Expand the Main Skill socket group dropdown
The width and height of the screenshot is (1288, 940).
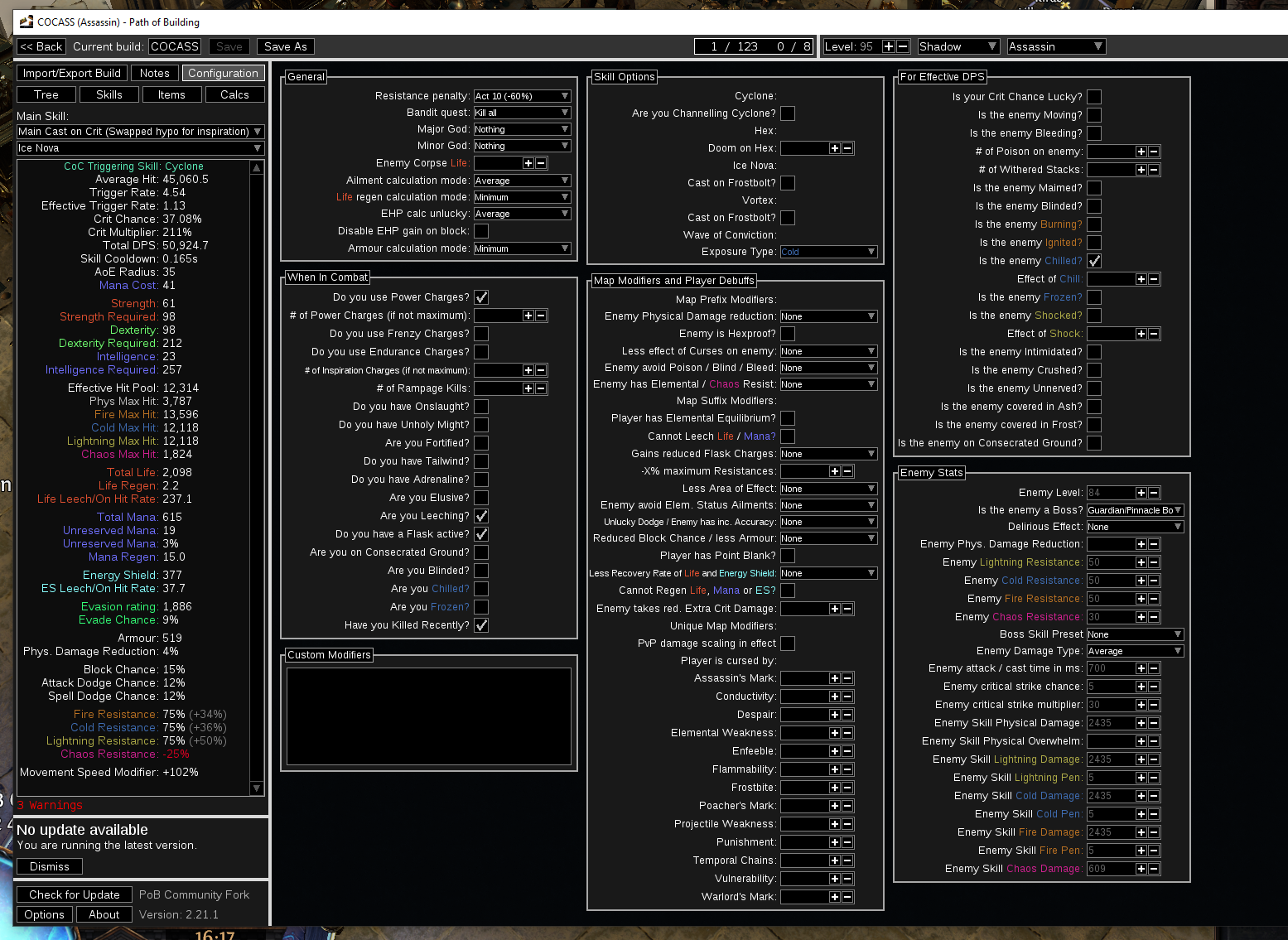click(x=141, y=132)
